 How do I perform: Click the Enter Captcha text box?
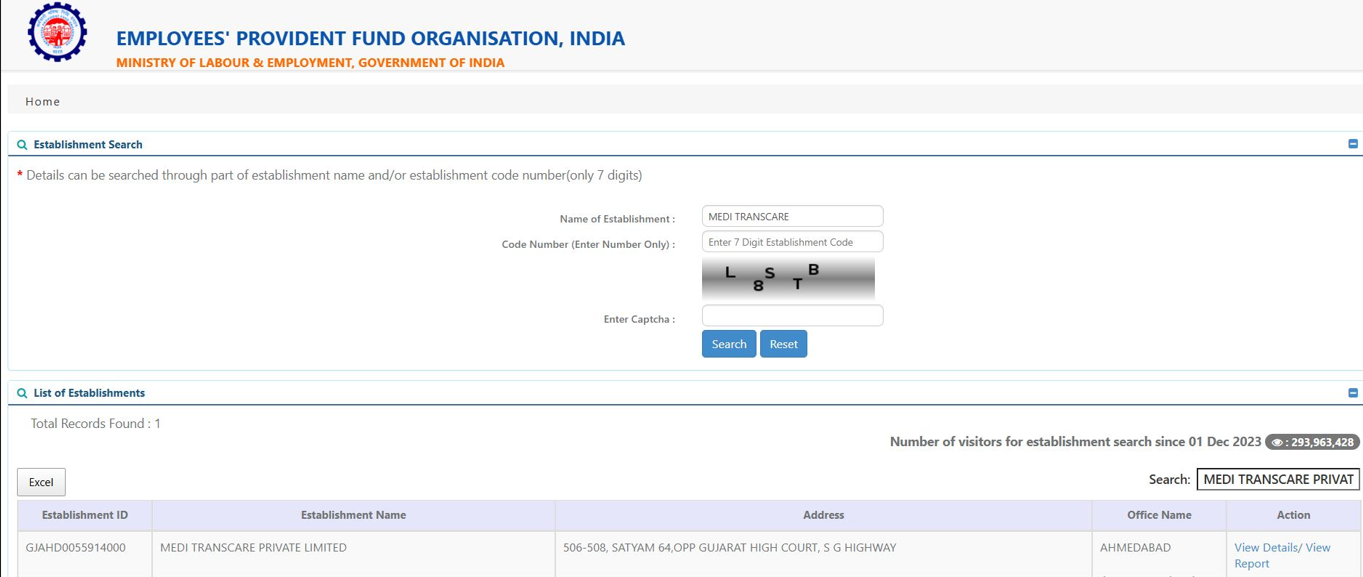pyautogui.click(x=792, y=316)
